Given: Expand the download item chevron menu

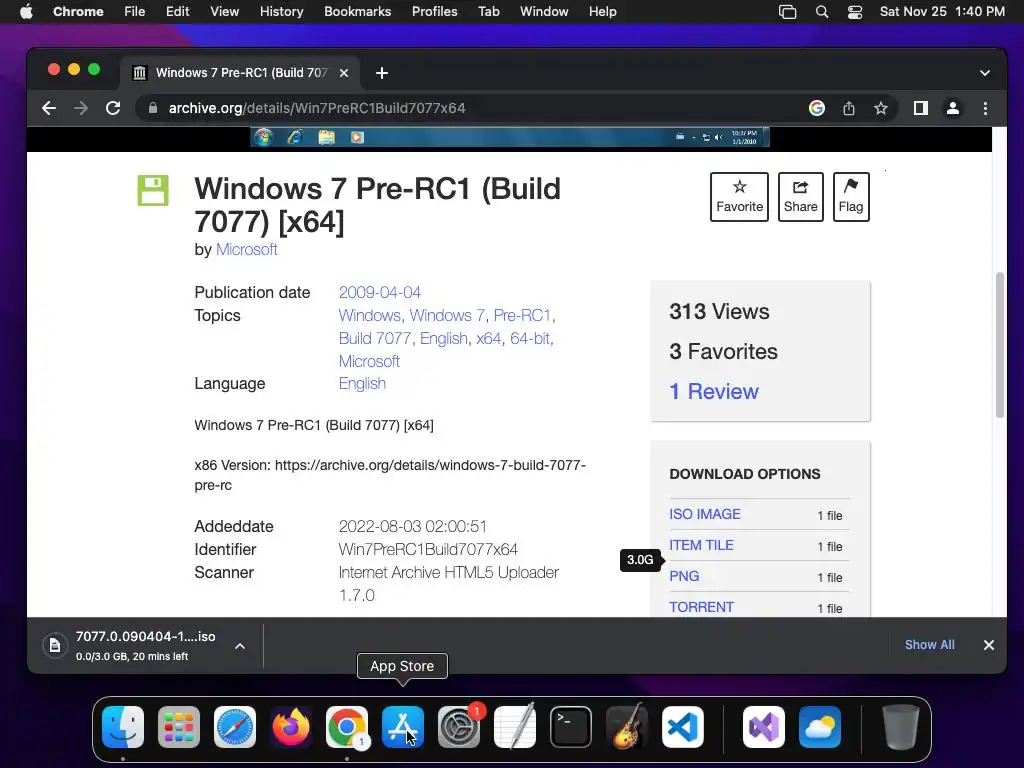Looking at the screenshot, I should point(240,646).
